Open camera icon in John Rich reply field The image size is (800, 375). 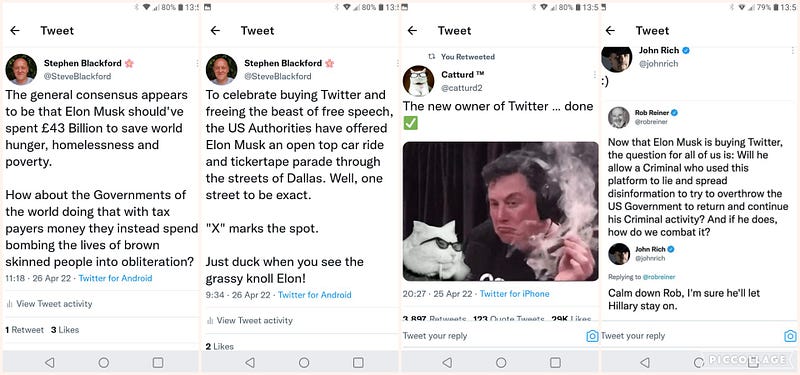pyautogui.click(x=790, y=336)
